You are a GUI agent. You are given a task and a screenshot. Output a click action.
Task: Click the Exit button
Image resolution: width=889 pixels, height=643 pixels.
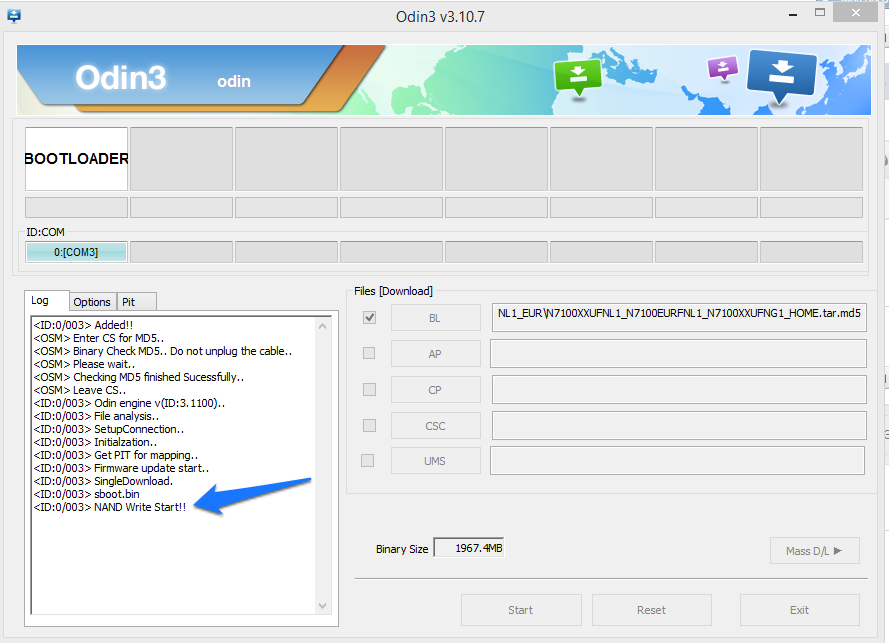(x=799, y=610)
